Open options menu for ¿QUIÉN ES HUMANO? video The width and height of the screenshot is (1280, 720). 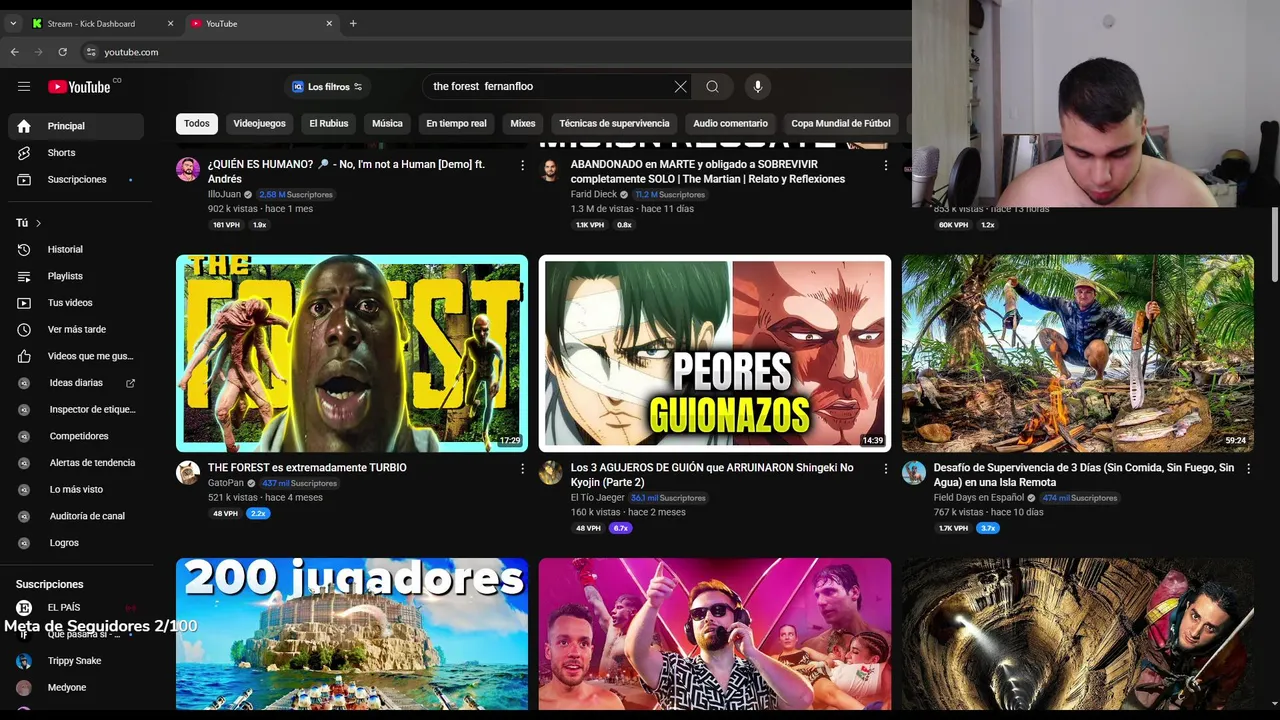click(x=522, y=165)
